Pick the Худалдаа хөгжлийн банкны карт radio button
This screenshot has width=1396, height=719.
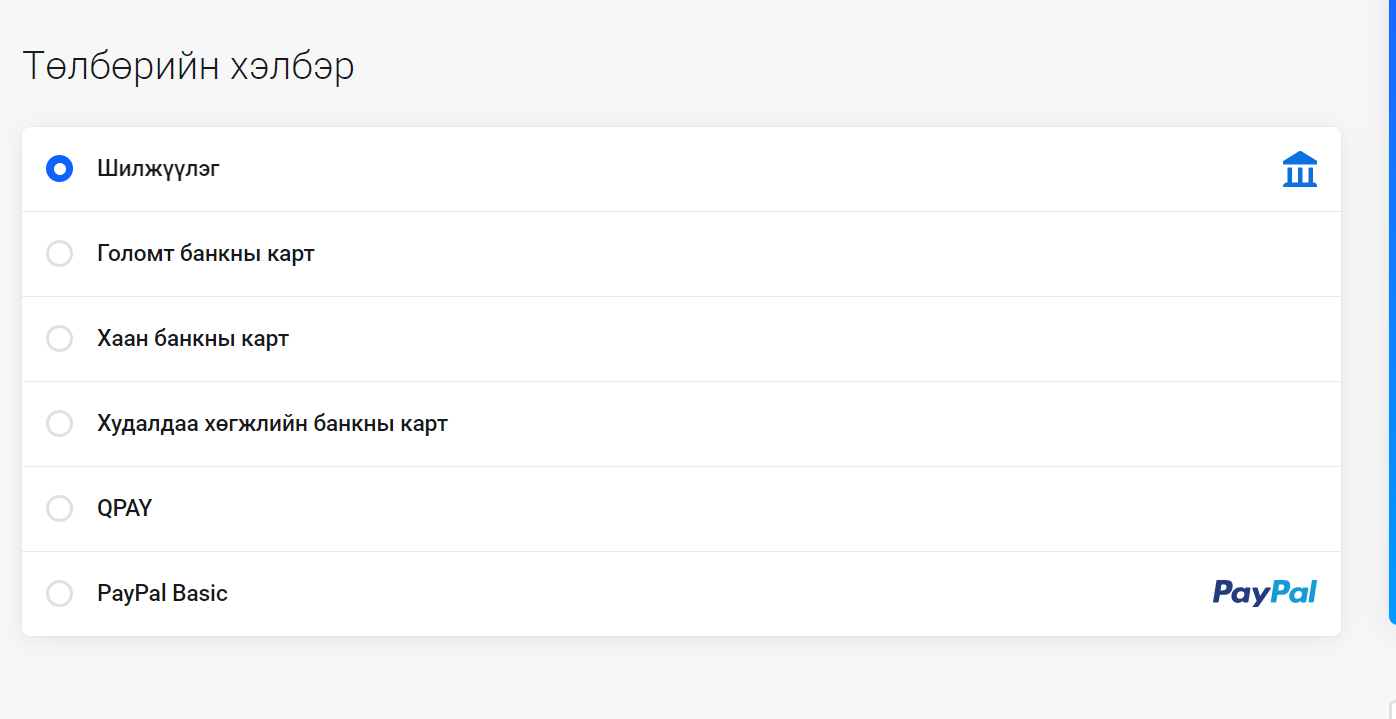click(x=60, y=424)
